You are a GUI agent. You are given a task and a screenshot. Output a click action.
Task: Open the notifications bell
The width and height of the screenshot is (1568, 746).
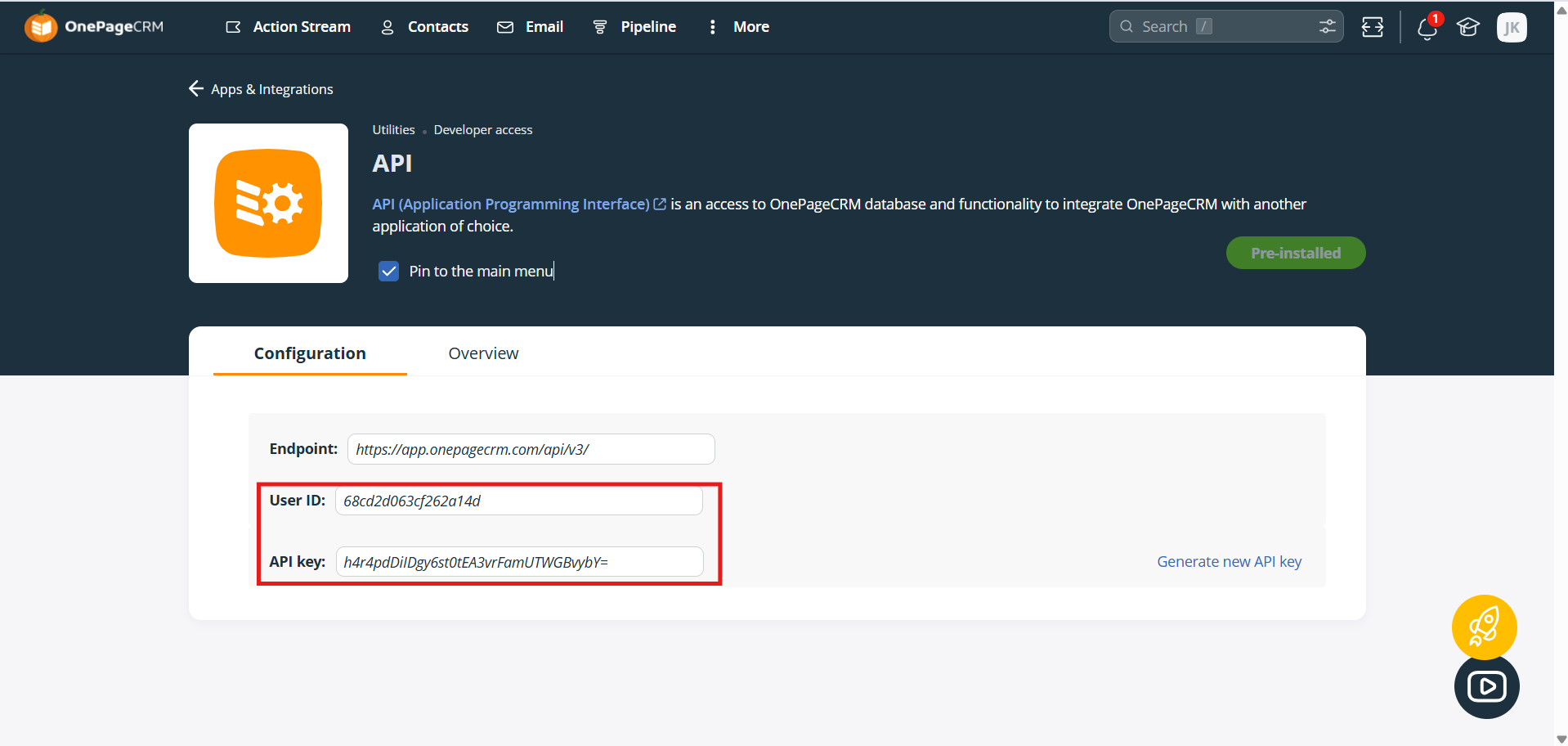1427,28
